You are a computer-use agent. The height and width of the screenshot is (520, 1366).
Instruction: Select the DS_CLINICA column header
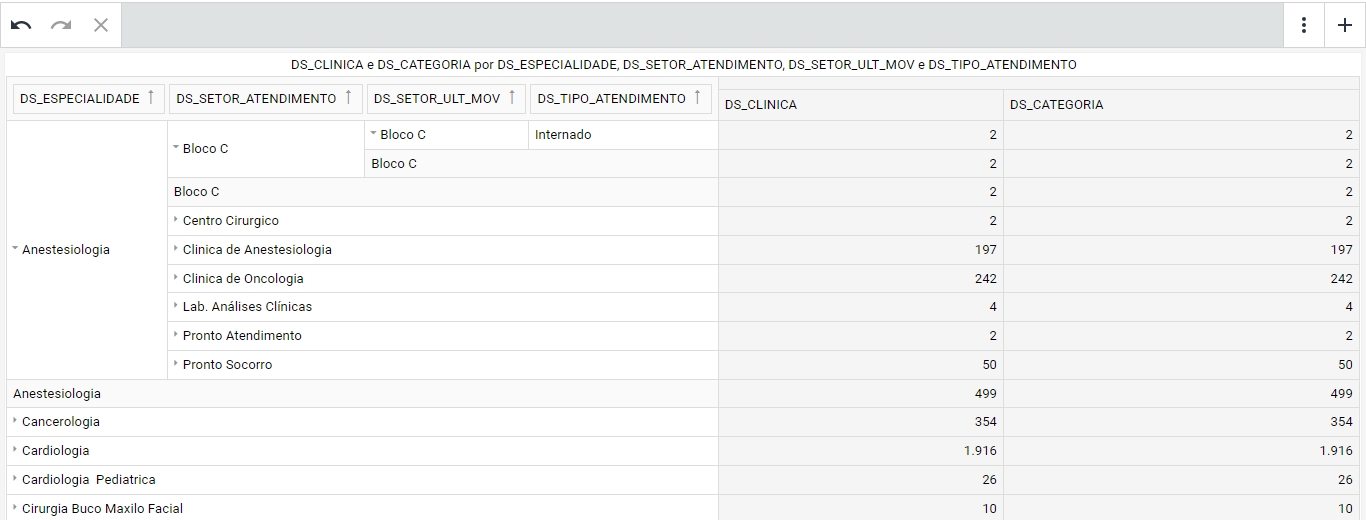tap(860, 105)
